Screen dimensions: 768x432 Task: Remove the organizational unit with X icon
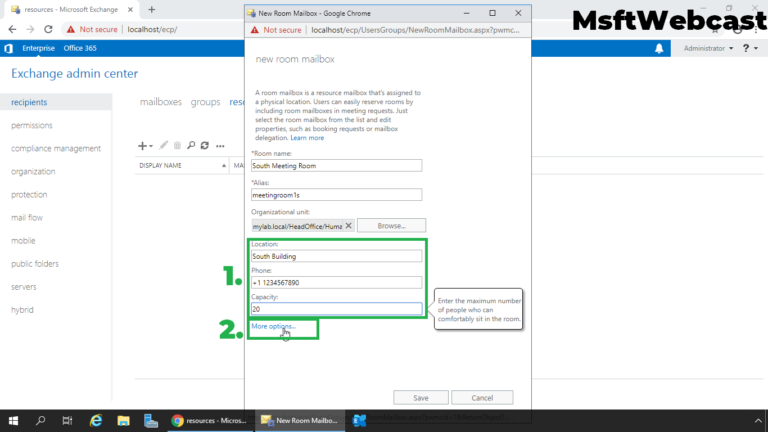pyautogui.click(x=349, y=226)
